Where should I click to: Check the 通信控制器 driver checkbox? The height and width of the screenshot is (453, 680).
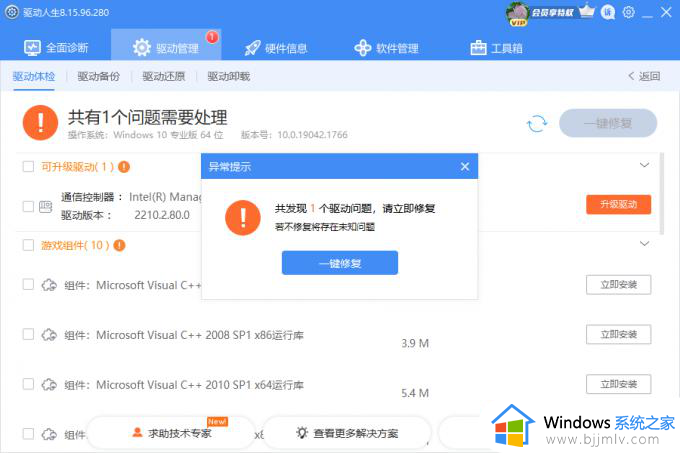tap(28, 206)
